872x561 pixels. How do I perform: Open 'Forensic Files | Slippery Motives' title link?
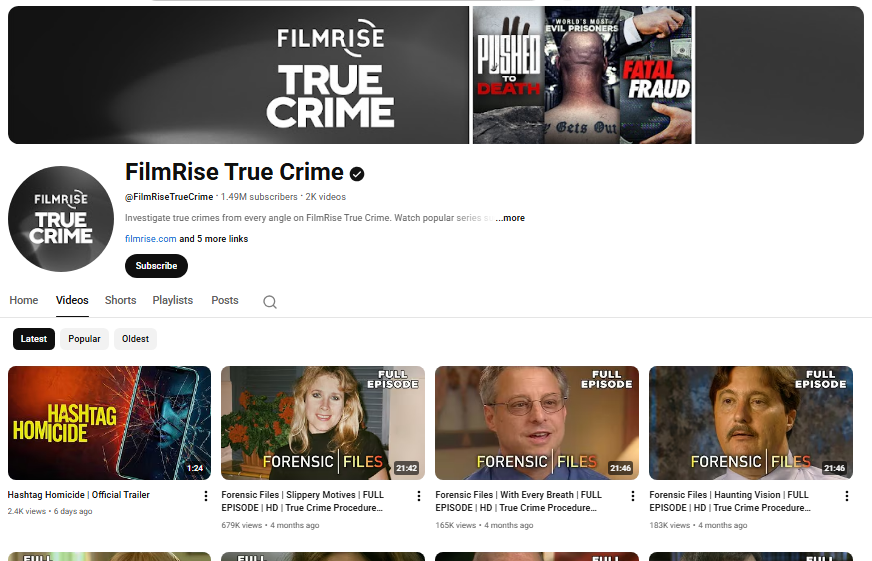303,501
